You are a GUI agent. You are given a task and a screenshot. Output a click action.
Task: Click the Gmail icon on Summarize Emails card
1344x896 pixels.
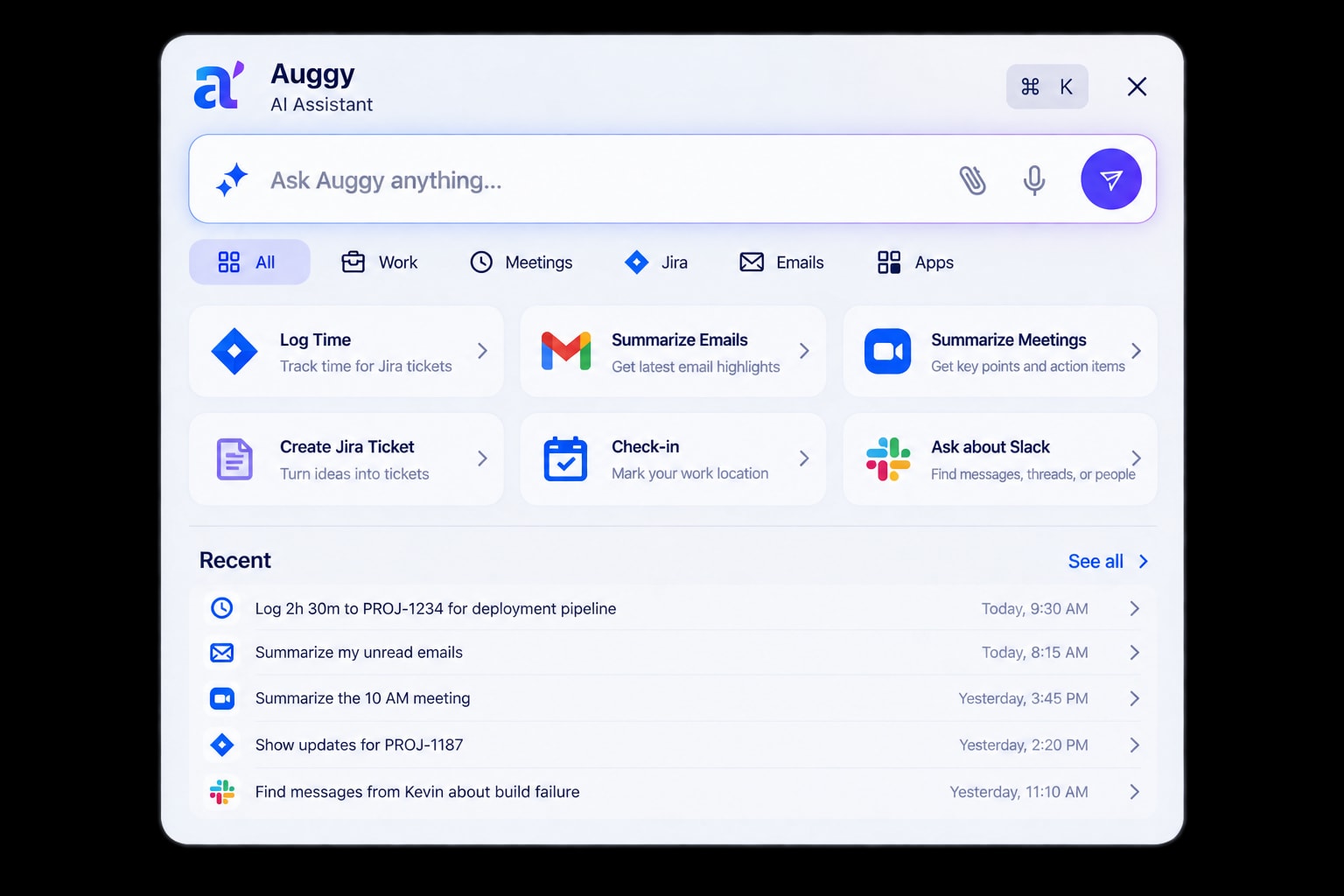pos(566,351)
